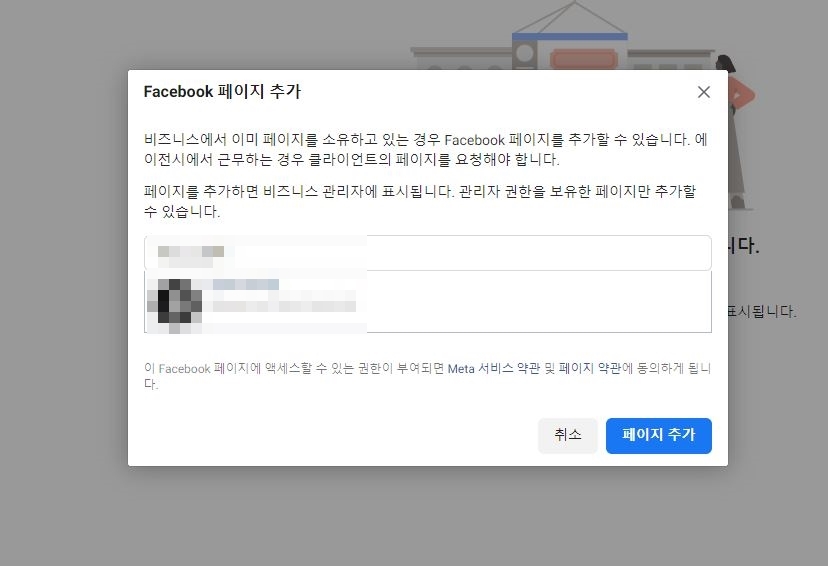Close the Facebook 페이지 추가 dialog

click(x=703, y=92)
